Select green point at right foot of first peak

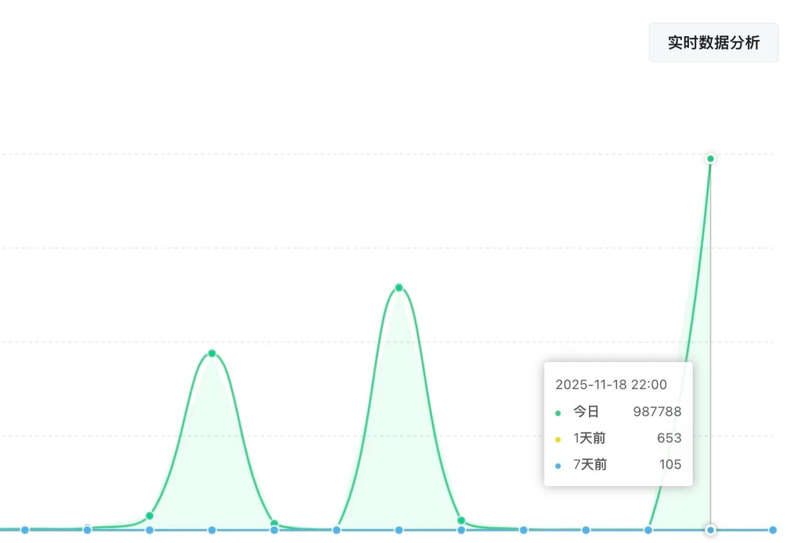pos(274,524)
